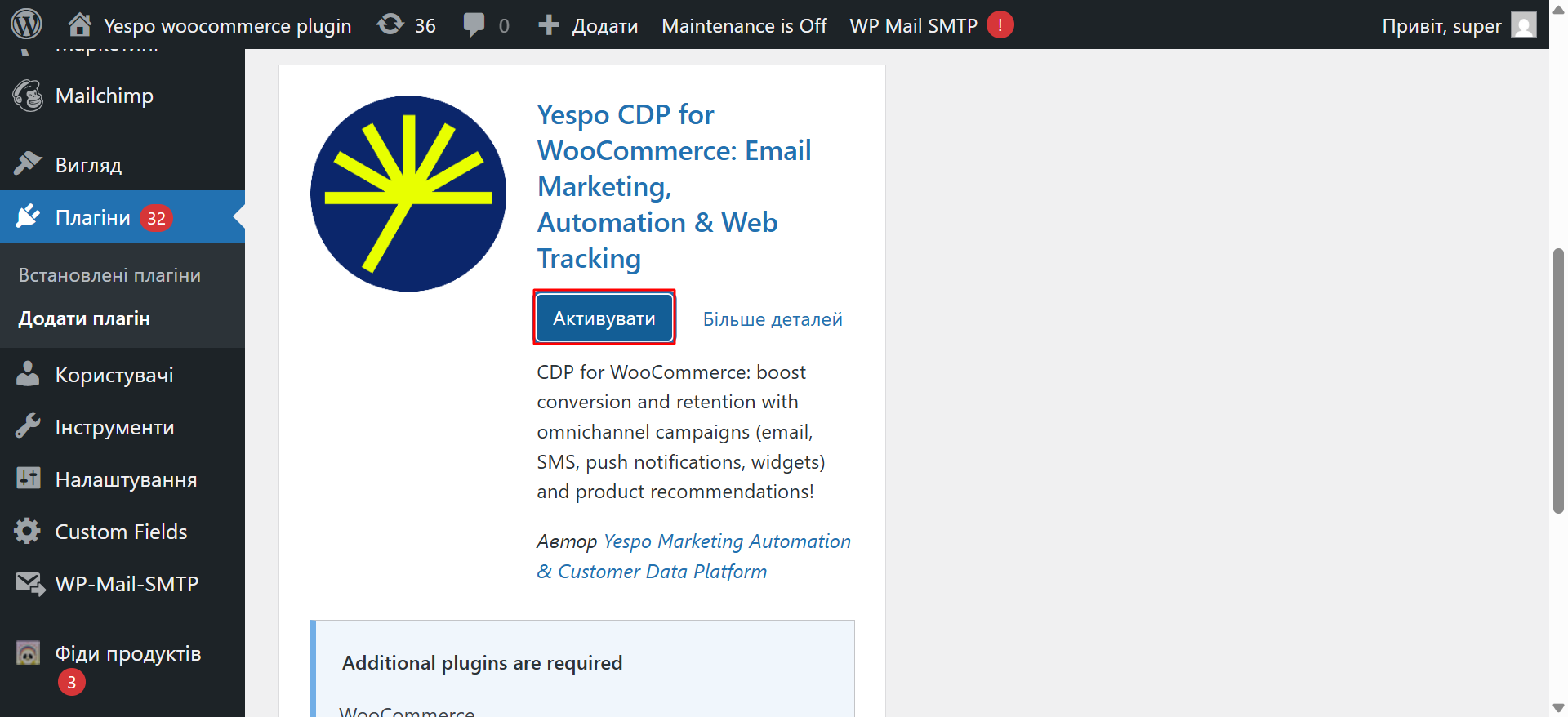1568x717 pixels.
Task: Click Додати in the admin bar
Action: point(605,25)
